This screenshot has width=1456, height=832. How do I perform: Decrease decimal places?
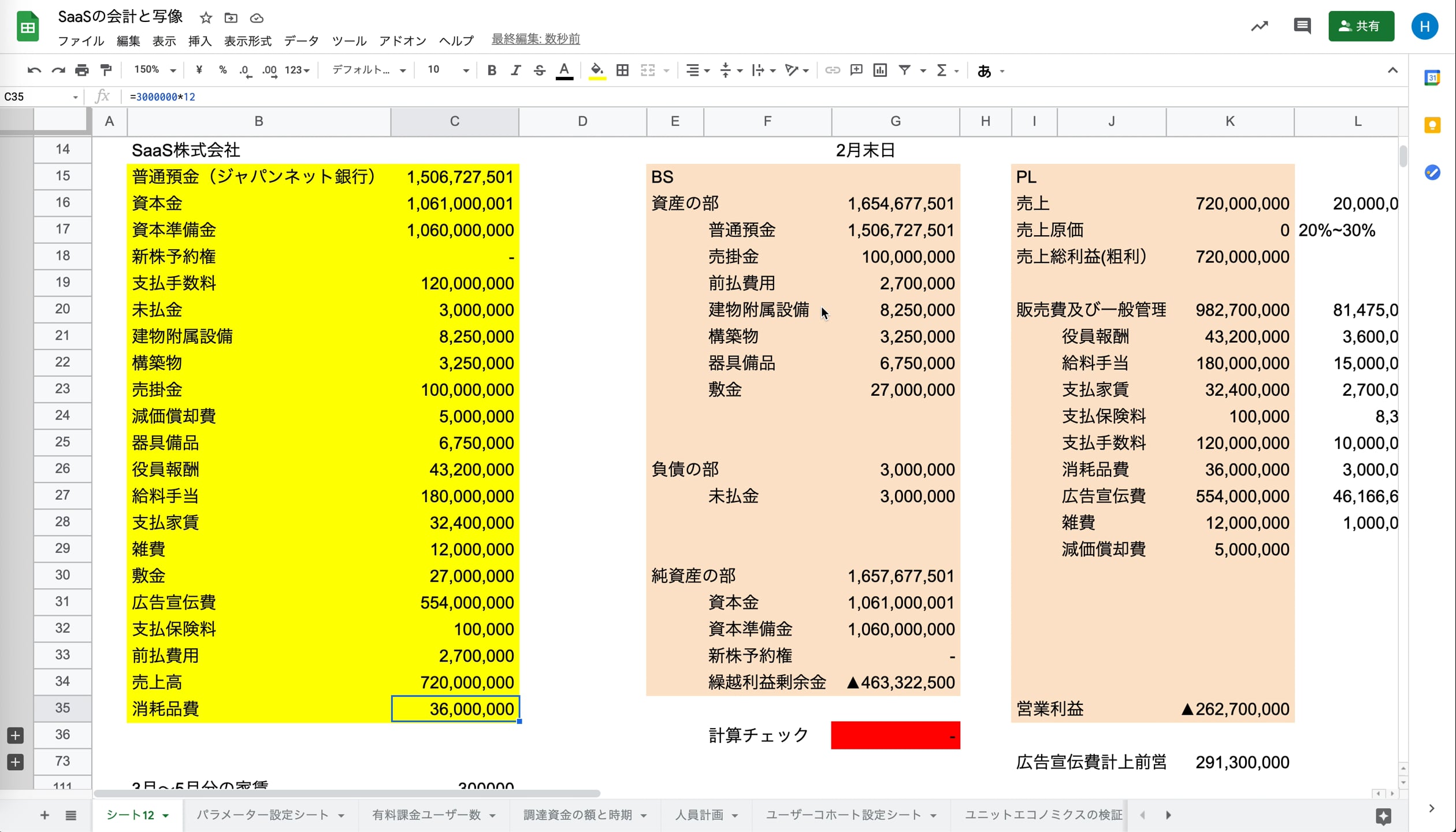pyautogui.click(x=245, y=70)
